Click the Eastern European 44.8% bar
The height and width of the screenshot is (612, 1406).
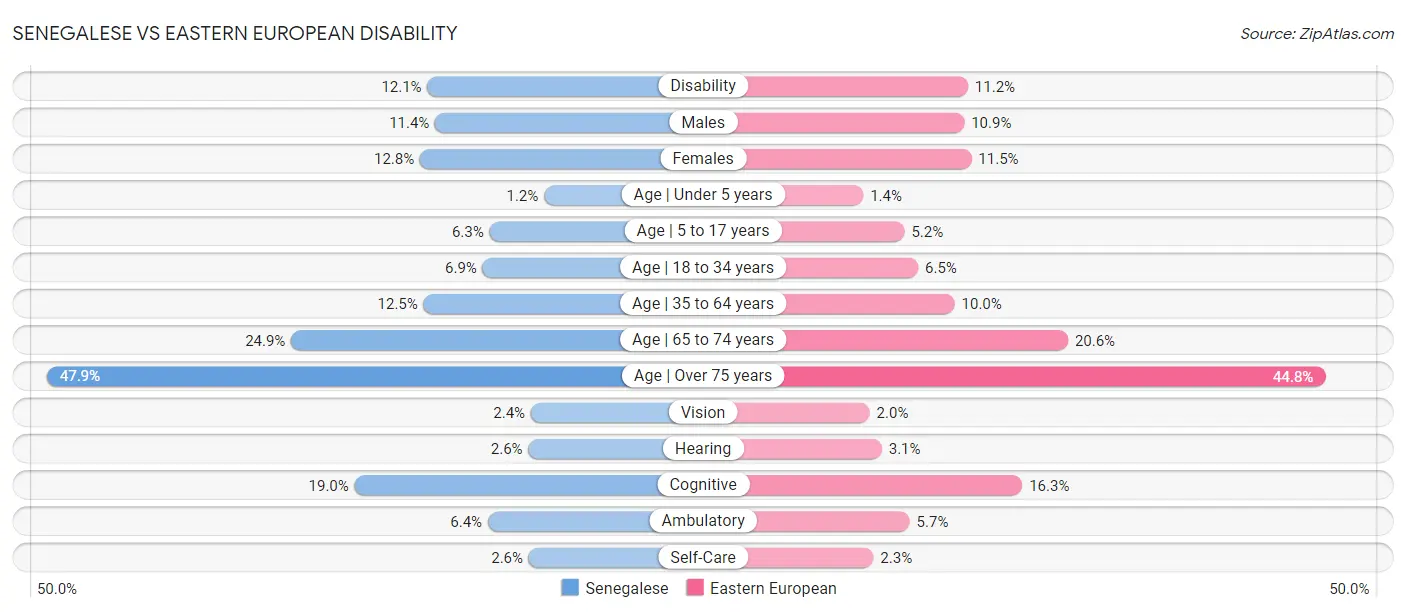[1050, 376]
